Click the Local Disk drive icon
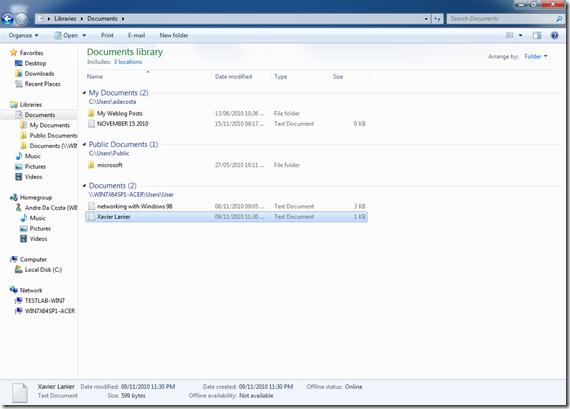The image size is (570, 409). point(19,270)
